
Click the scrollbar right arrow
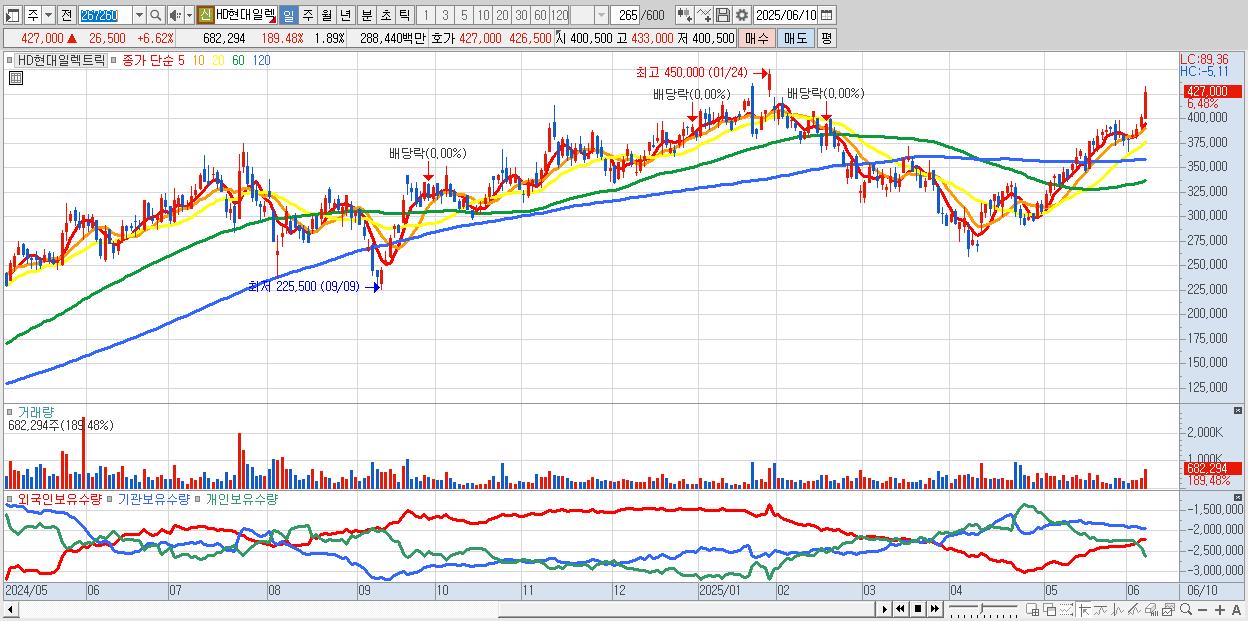click(x=884, y=609)
